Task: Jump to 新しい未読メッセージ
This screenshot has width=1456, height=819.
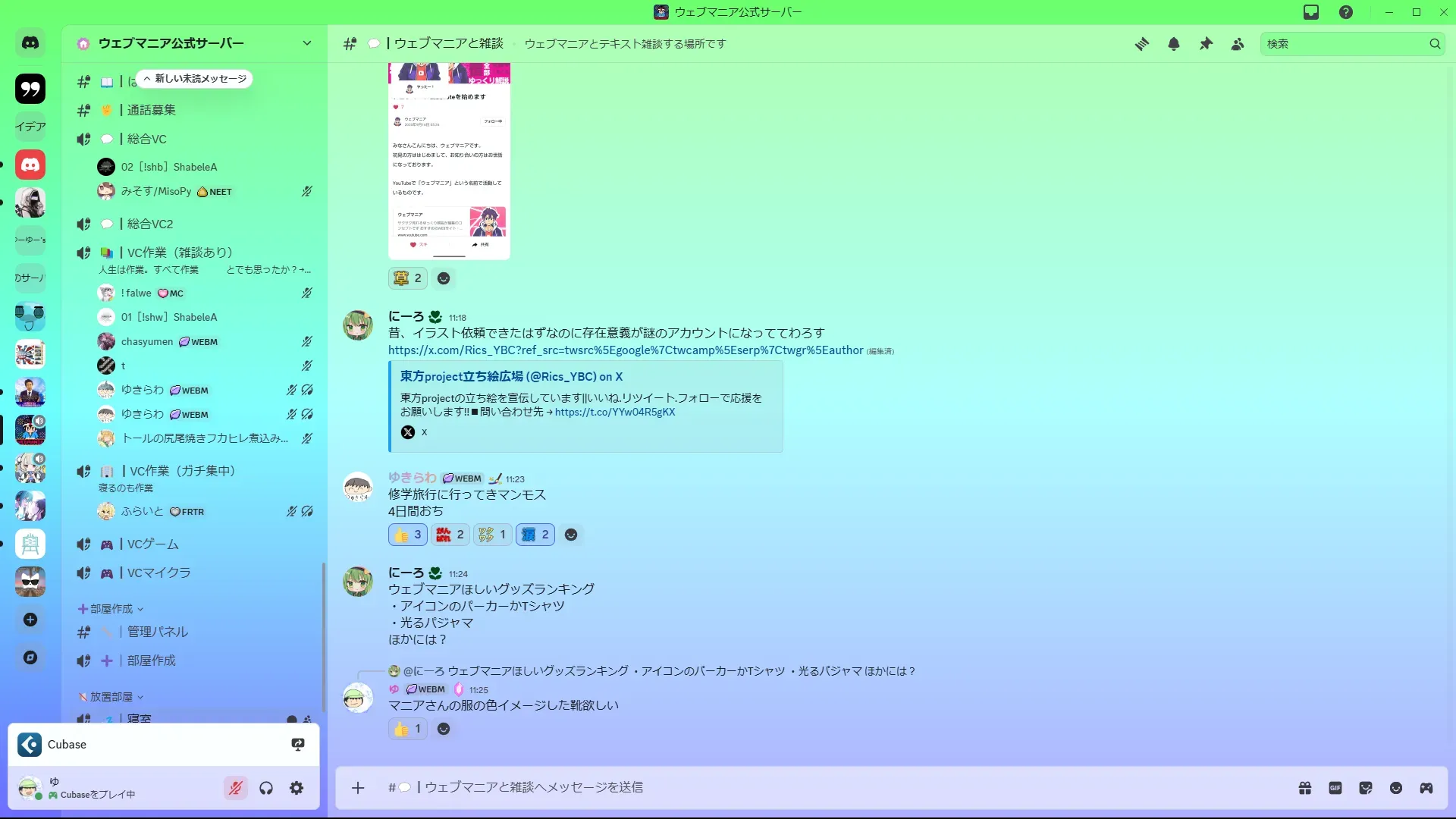Action: pos(195,79)
